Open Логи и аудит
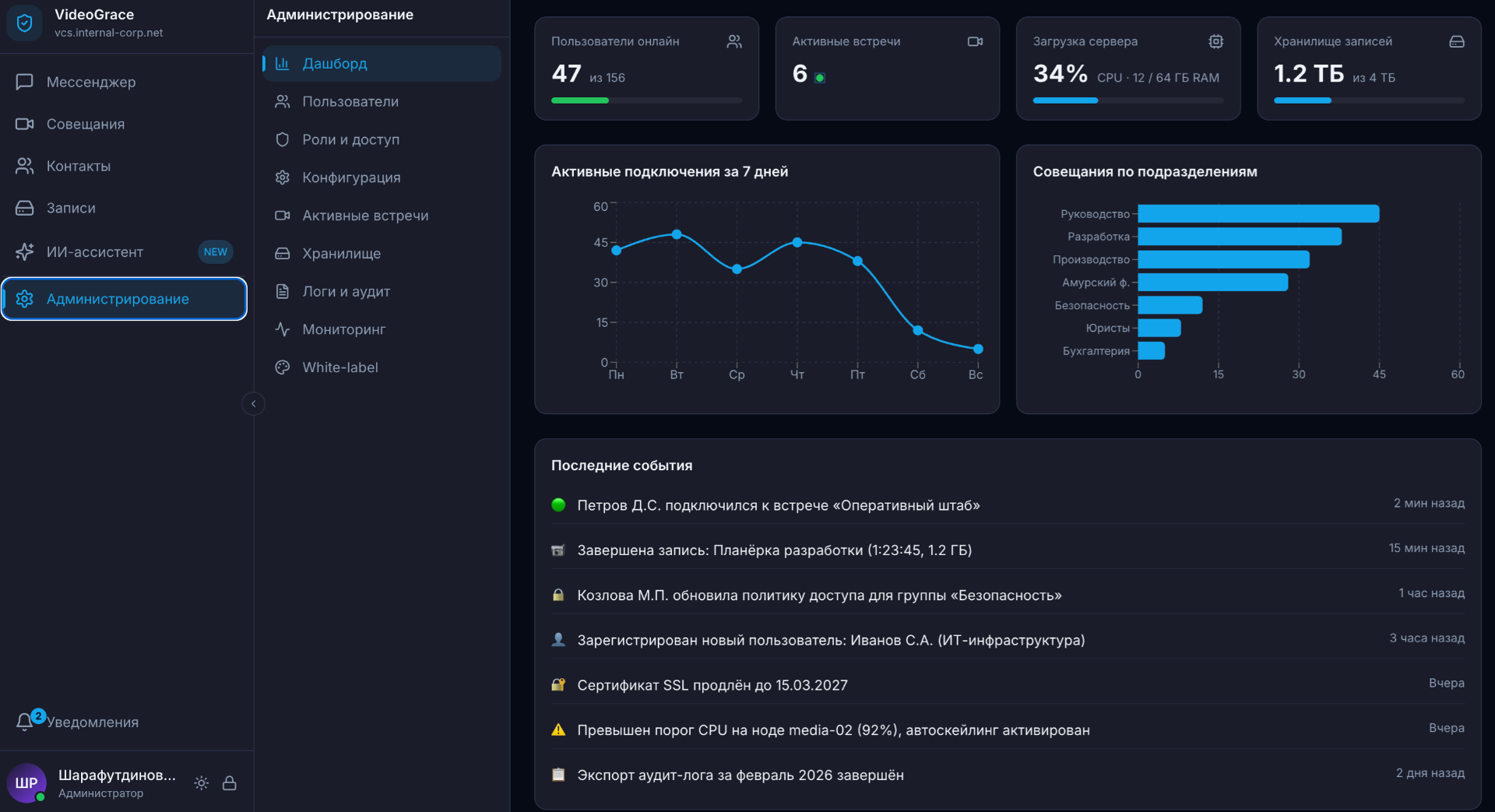 click(382, 291)
